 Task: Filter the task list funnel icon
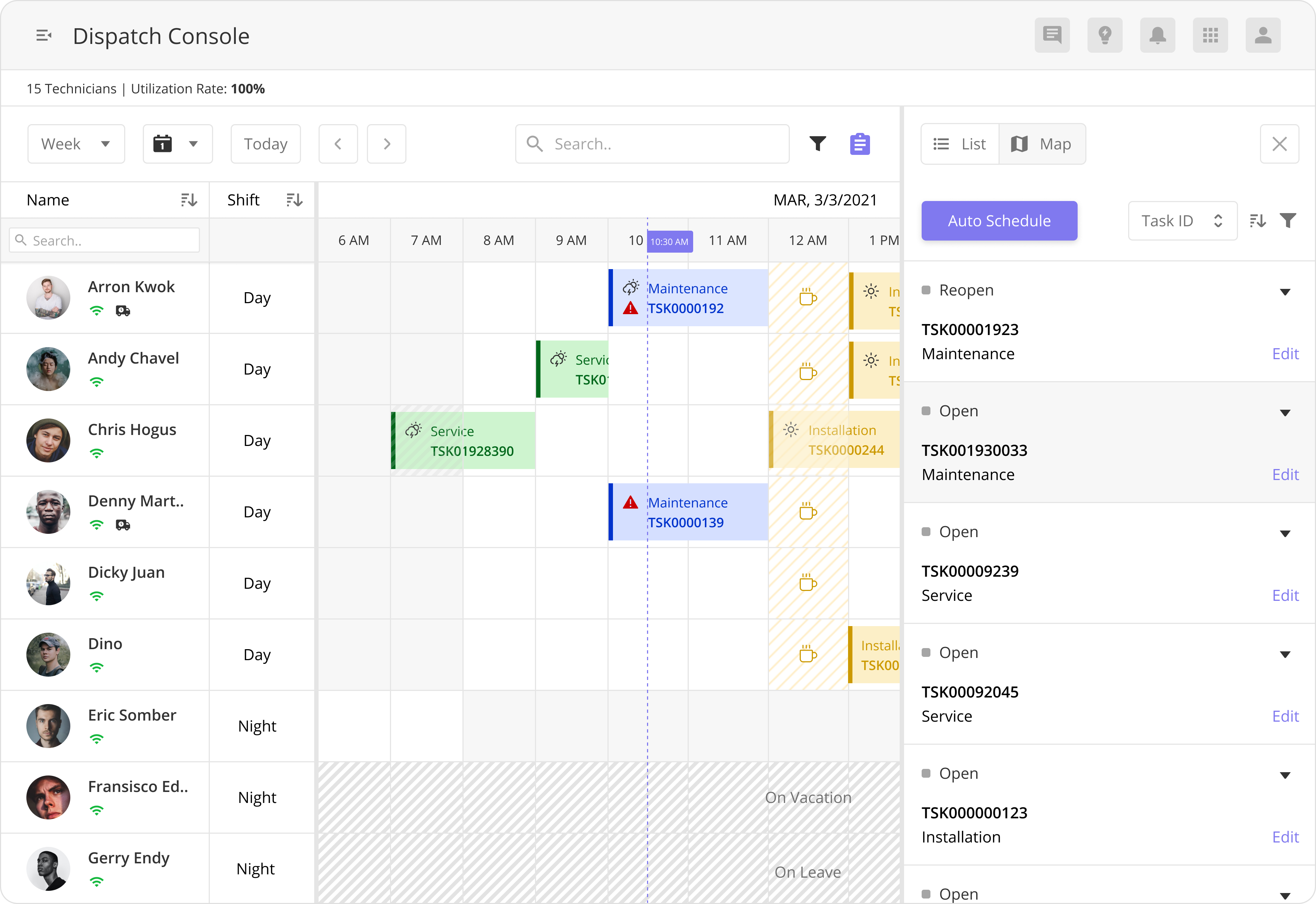(x=1288, y=221)
